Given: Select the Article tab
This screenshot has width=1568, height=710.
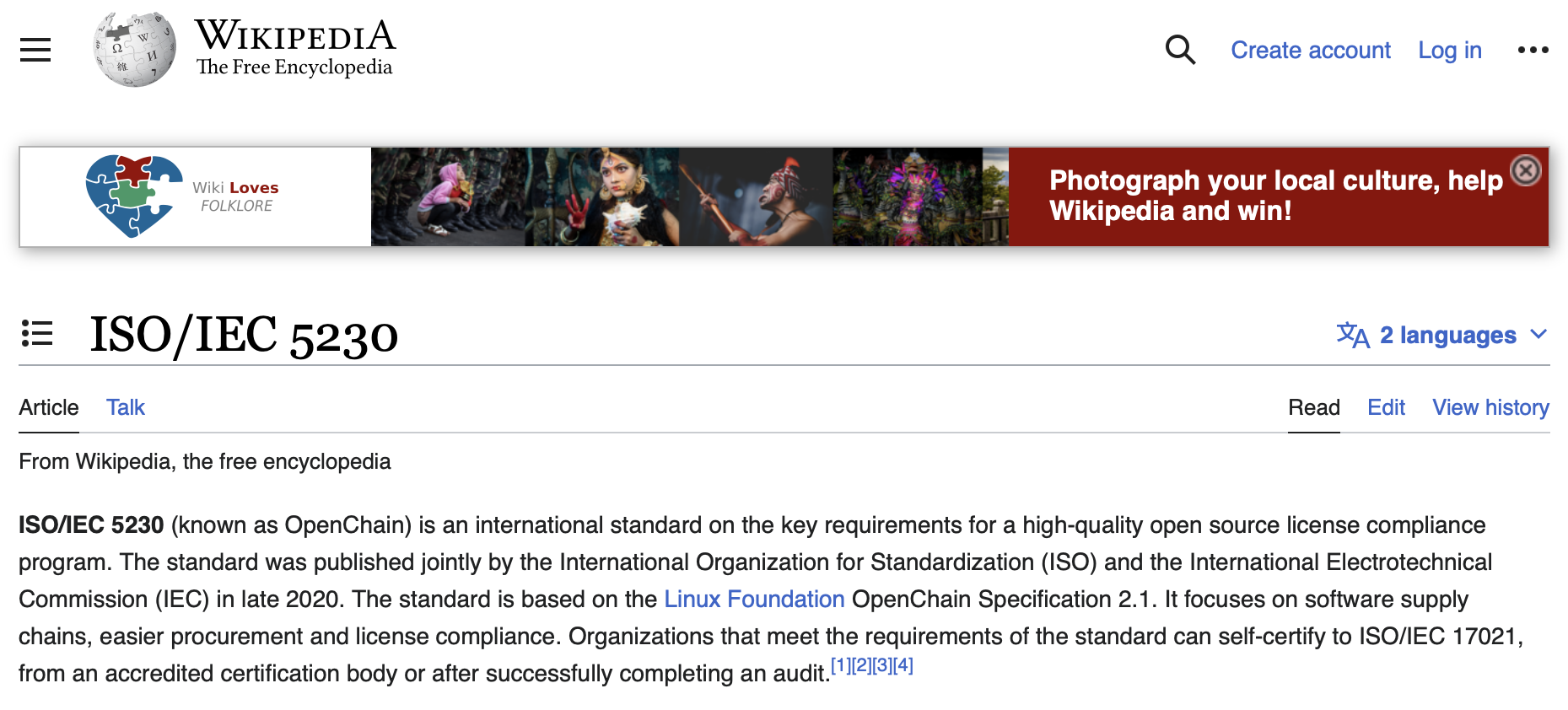Looking at the screenshot, I should pyautogui.click(x=49, y=407).
